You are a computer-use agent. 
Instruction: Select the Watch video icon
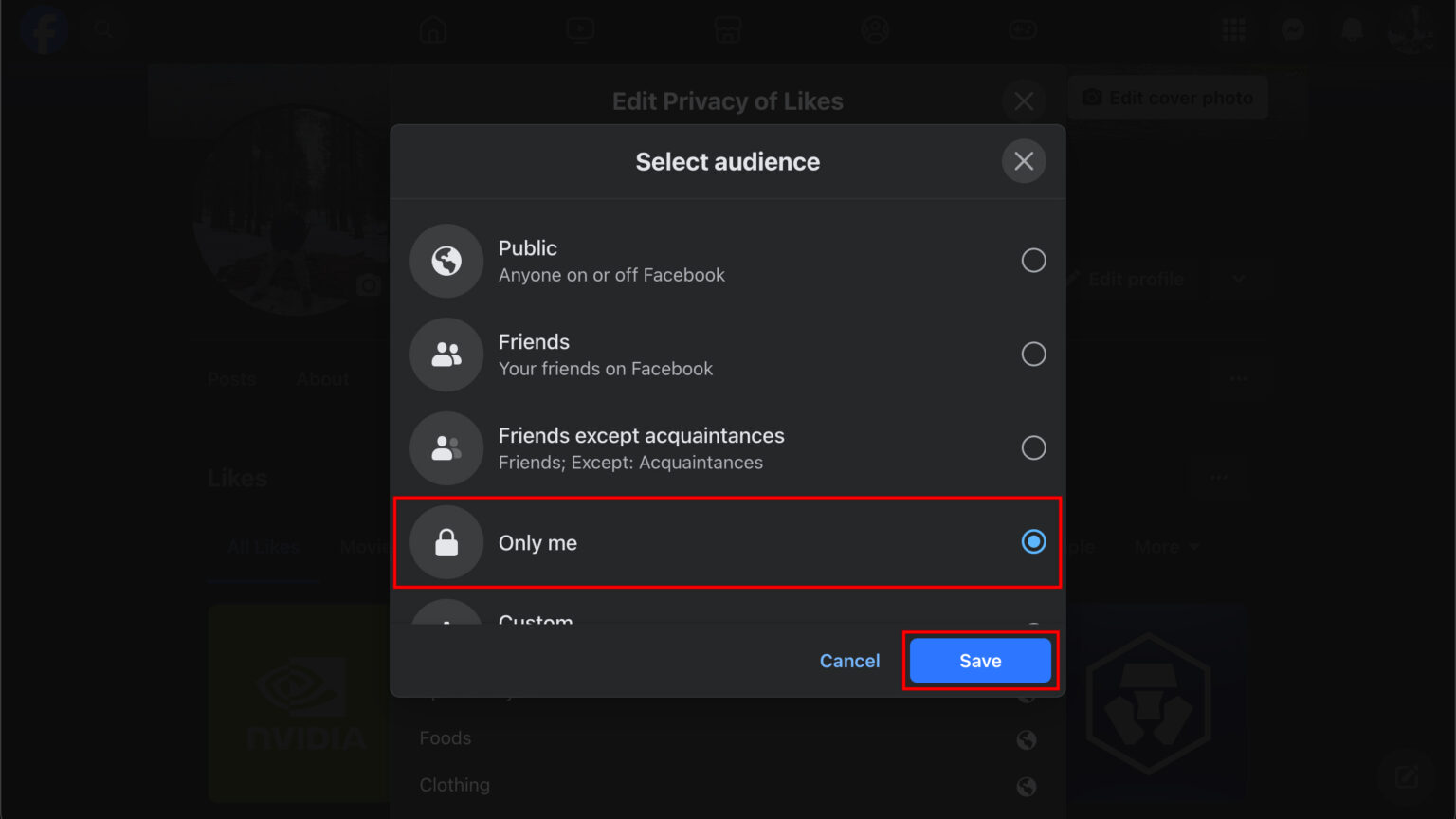(581, 29)
